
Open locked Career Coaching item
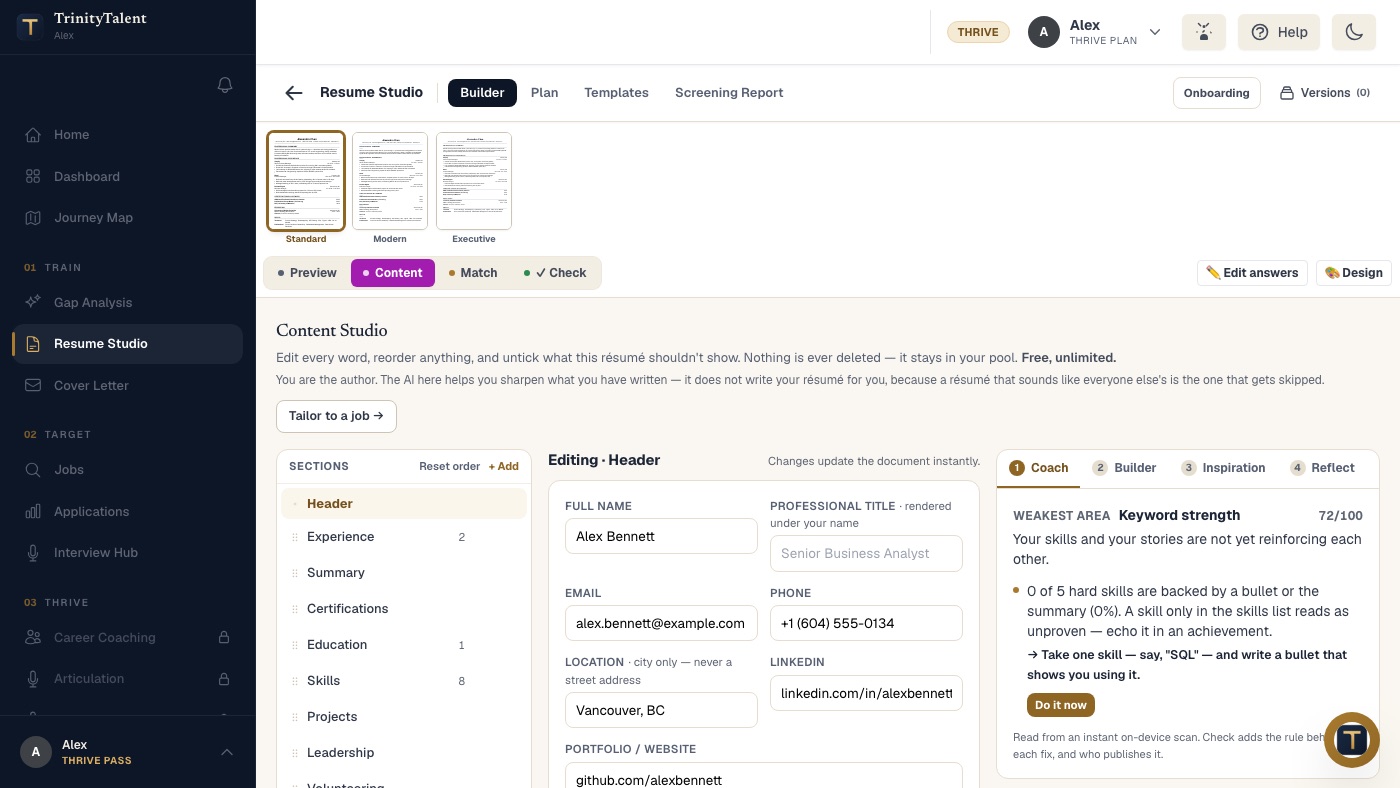click(x=128, y=637)
